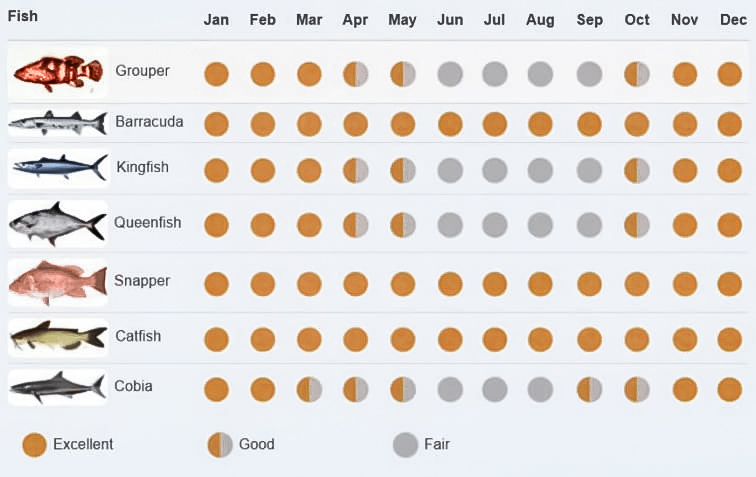756x477 pixels.
Task: Click Kingfish's July gray dot
Action: pyautogui.click(x=495, y=170)
